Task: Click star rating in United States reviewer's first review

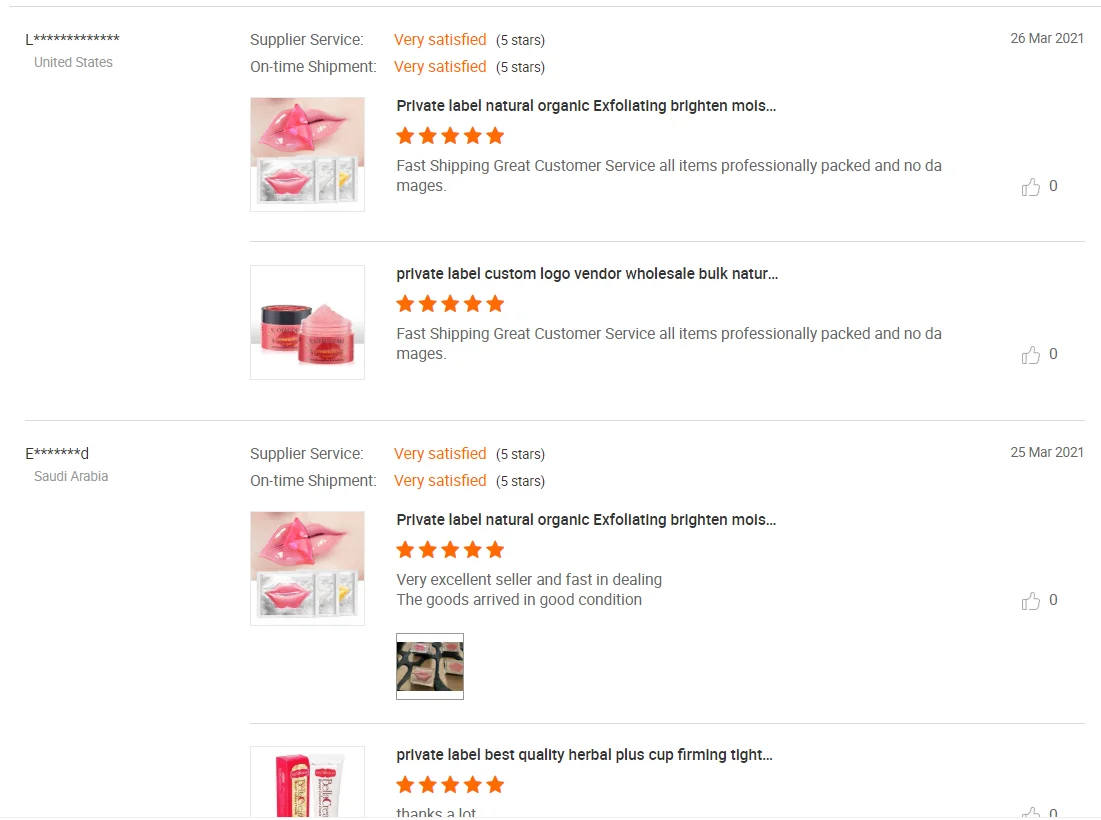Action: point(450,136)
